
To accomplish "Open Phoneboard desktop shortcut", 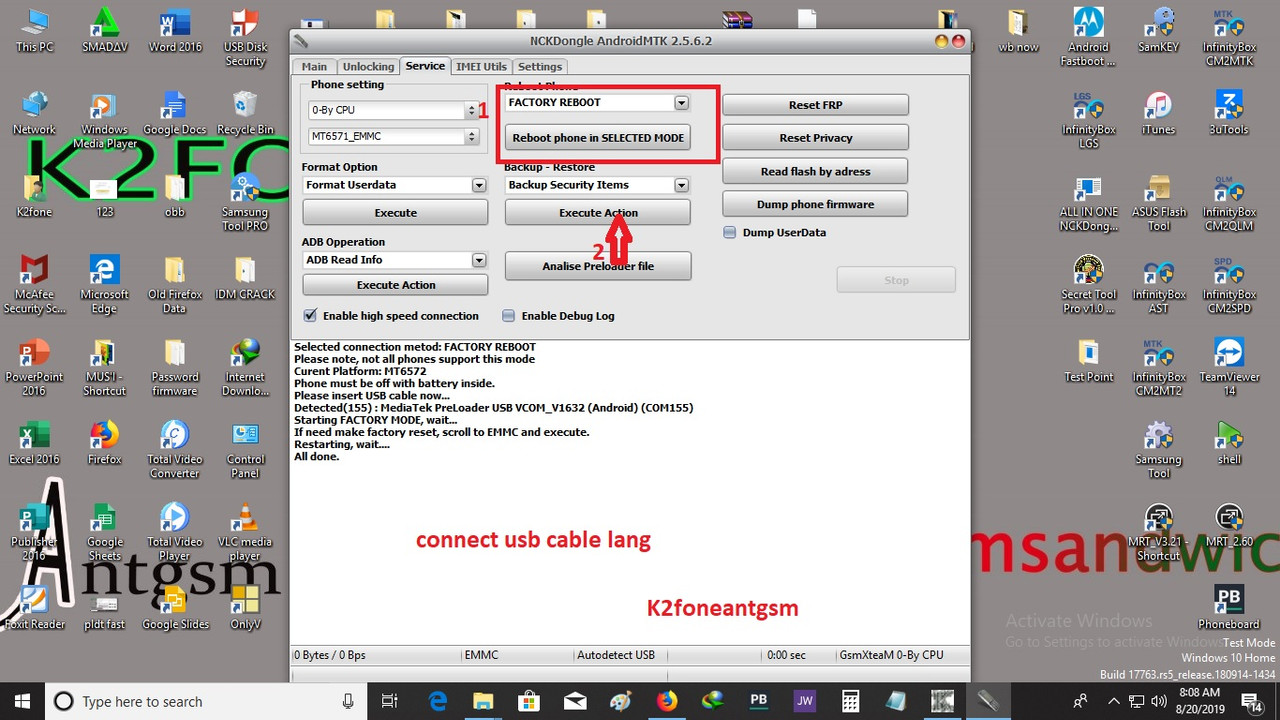I will coord(1229,608).
